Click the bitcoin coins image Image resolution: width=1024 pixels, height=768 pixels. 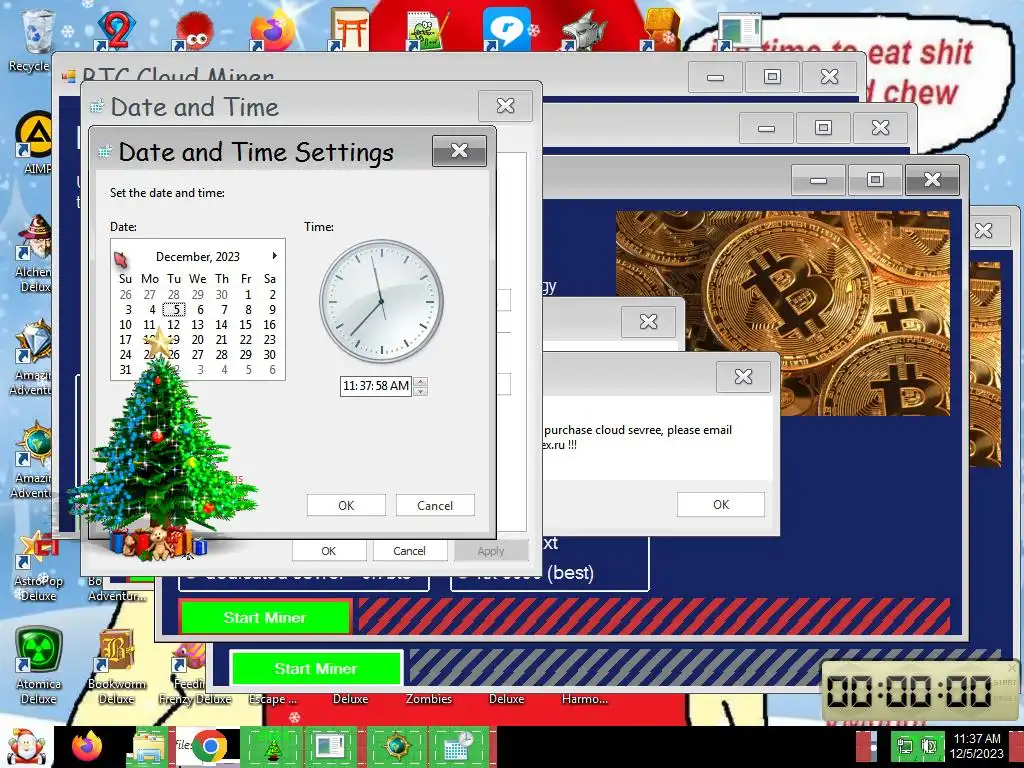[x=783, y=313]
